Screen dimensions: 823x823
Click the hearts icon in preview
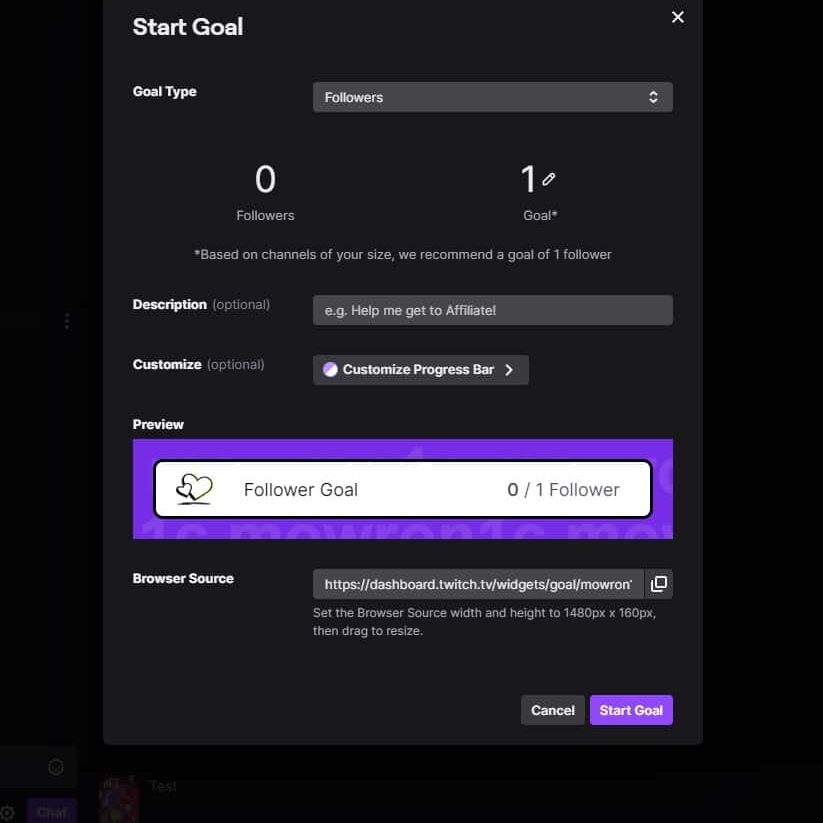click(194, 489)
